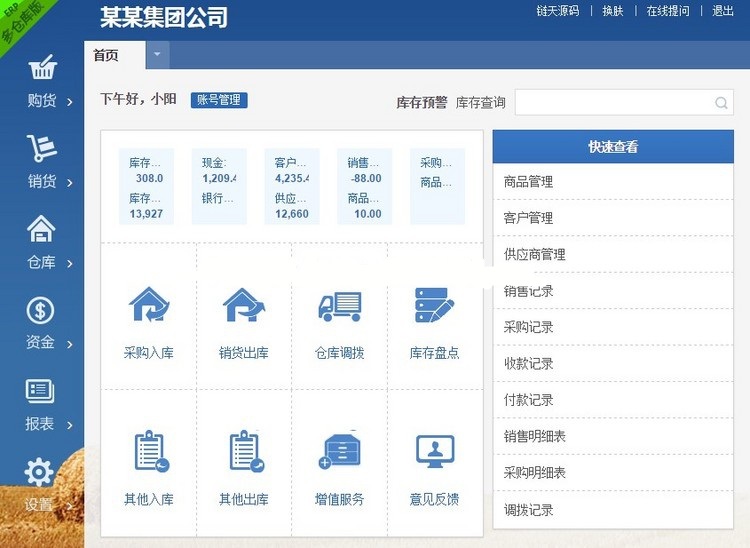
Task: Expand the 购货 submenu arrow
Action: coord(70,102)
